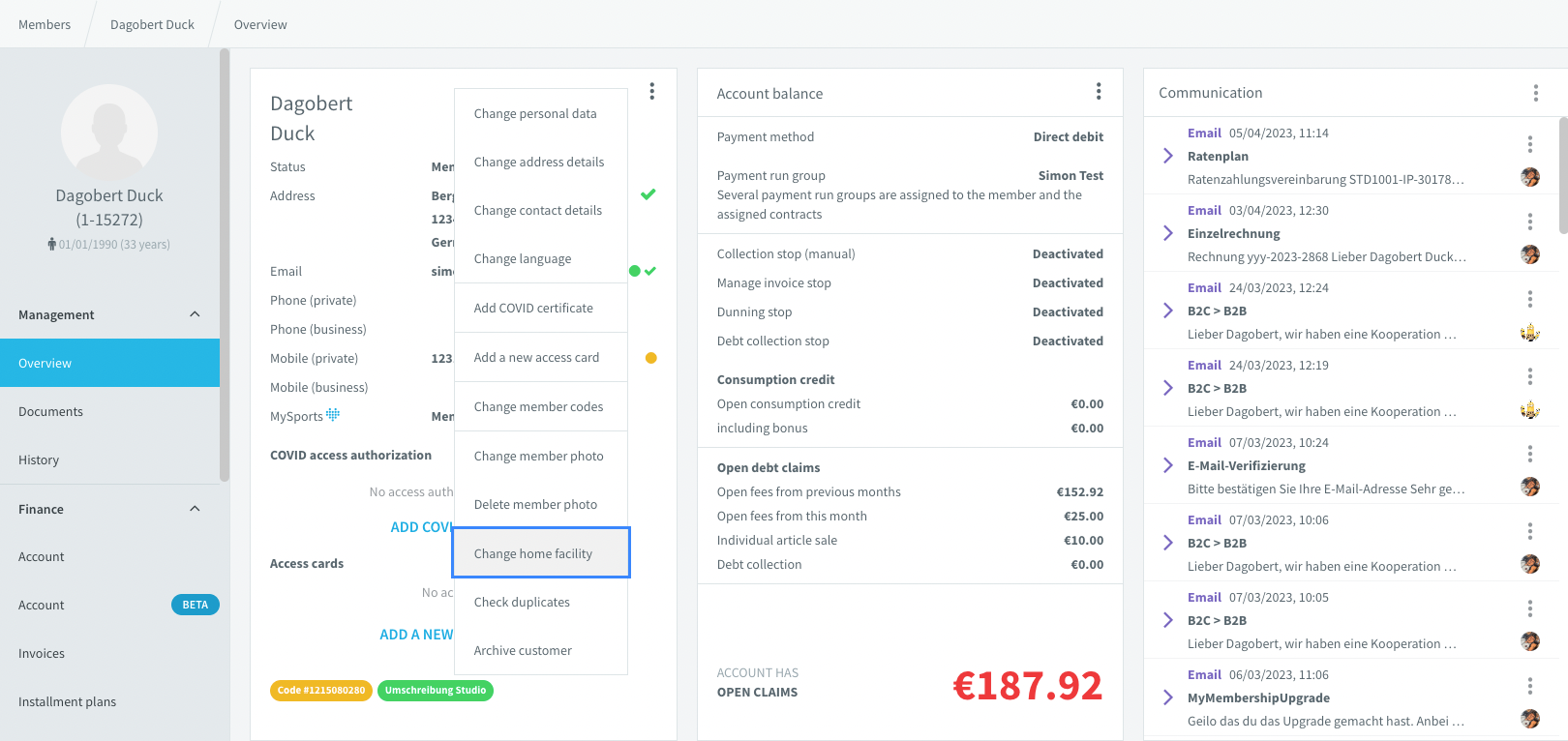1568x741 pixels.
Task: Expand the MyMembershipUpgrade email entry
Action: [x=1168, y=697]
